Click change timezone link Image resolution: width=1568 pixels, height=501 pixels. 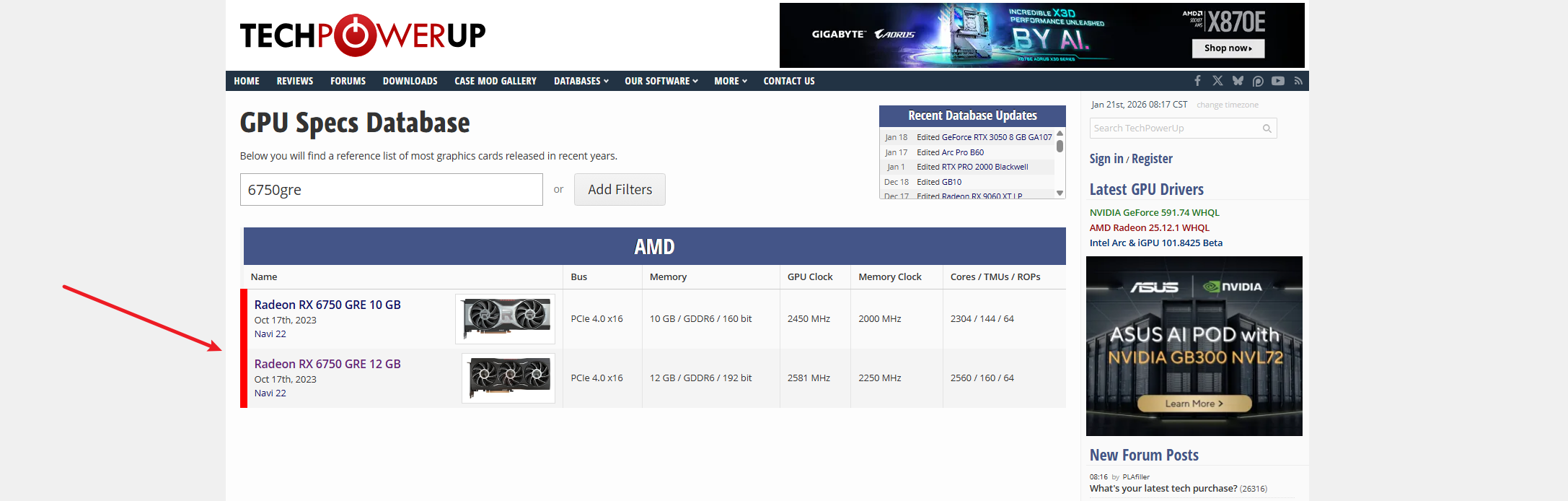coord(1228,105)
